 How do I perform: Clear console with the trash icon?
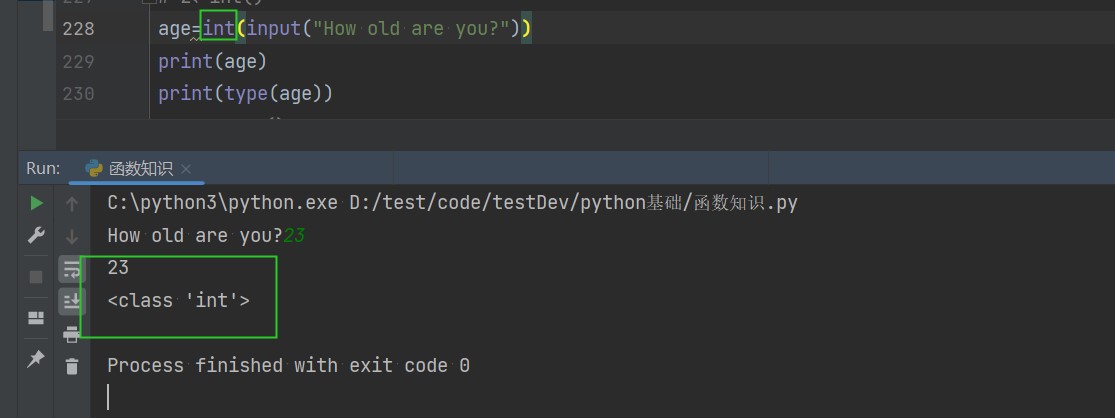click(72, 366)
